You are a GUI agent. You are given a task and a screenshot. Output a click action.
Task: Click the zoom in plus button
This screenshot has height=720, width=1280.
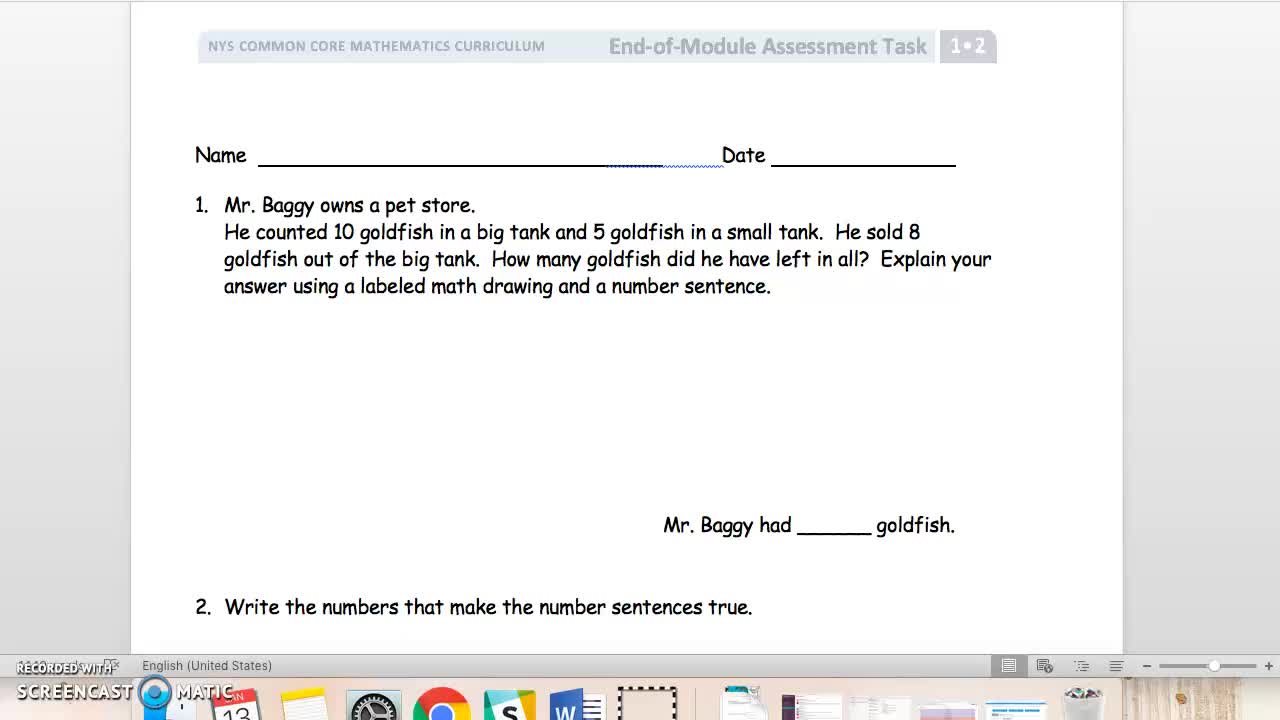pos(1268,666)
